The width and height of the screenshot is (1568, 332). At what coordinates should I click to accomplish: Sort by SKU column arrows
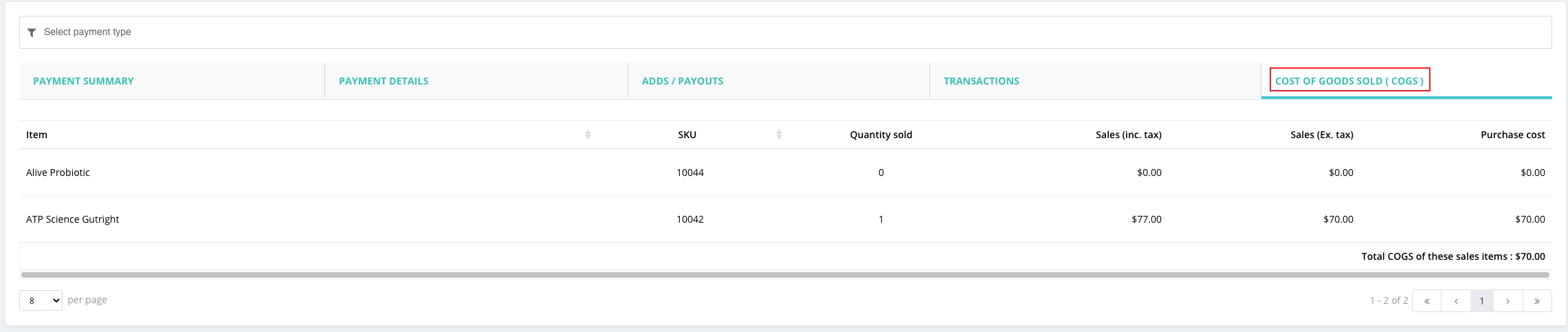(x=779, y=135)
